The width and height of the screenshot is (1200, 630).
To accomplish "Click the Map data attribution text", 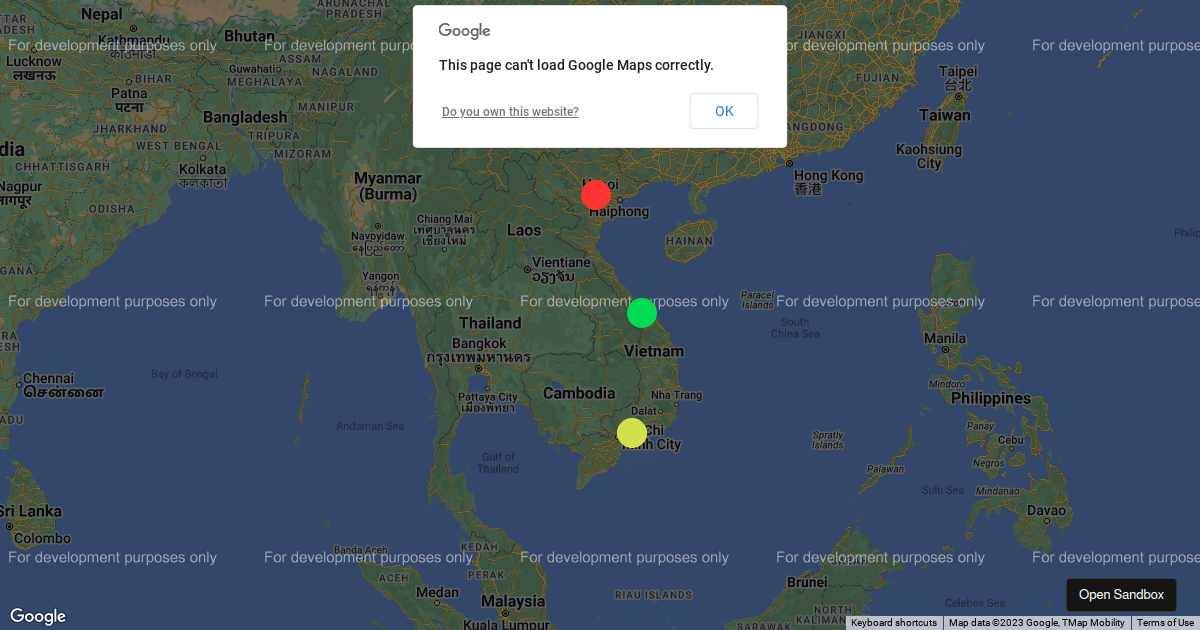I will (x=1037, y=622).
